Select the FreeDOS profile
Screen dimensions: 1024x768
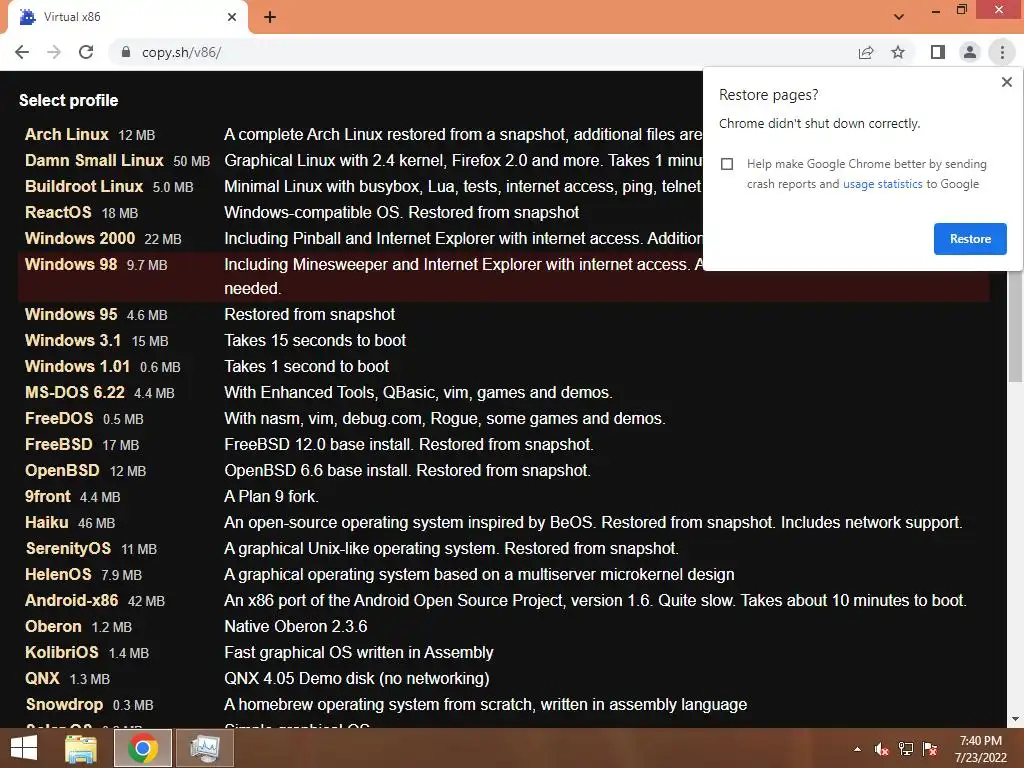point(59,419)
